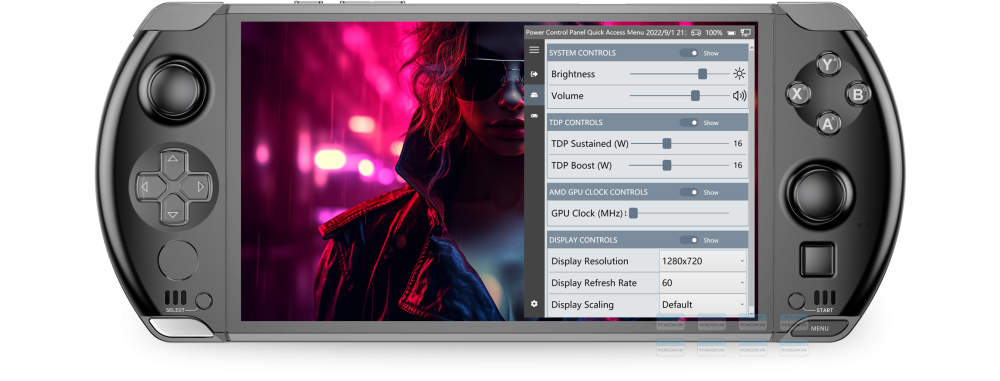Click the TDP Boost (W) slider handle
Image resolution: width=1000 pixels, height=381 pixels.
[666, 165]
